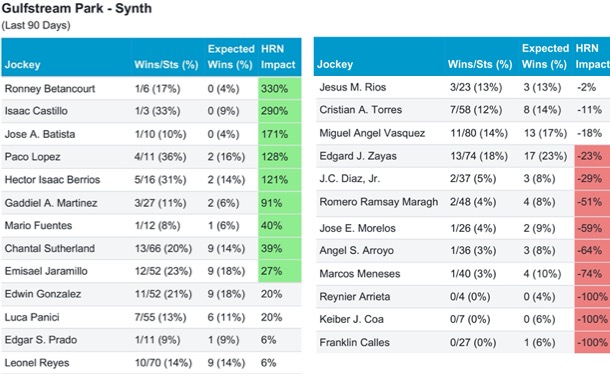
Task: Click the red -23% HRN Impact cell
Action: click(592, 156)
